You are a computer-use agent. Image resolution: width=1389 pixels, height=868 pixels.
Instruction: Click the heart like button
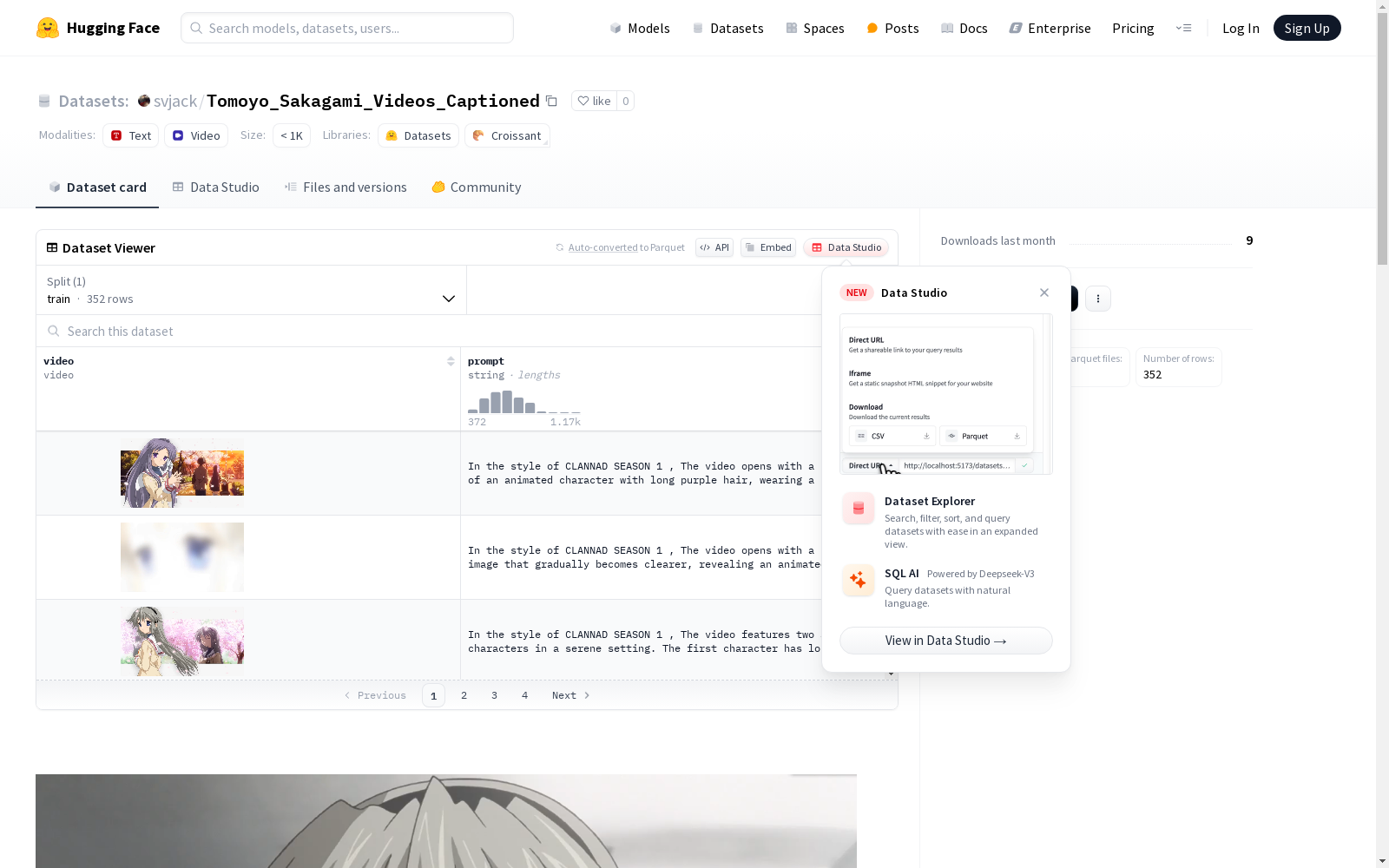coord(594,101)
